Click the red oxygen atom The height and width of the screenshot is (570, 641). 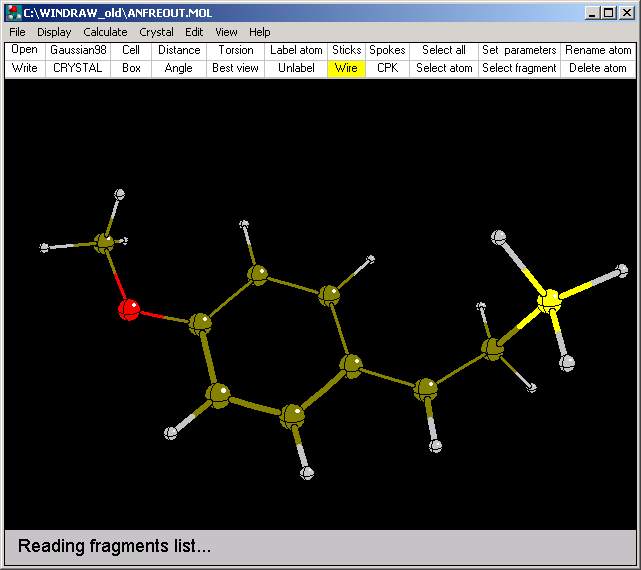pyautogui.click(x=129, y=310)
